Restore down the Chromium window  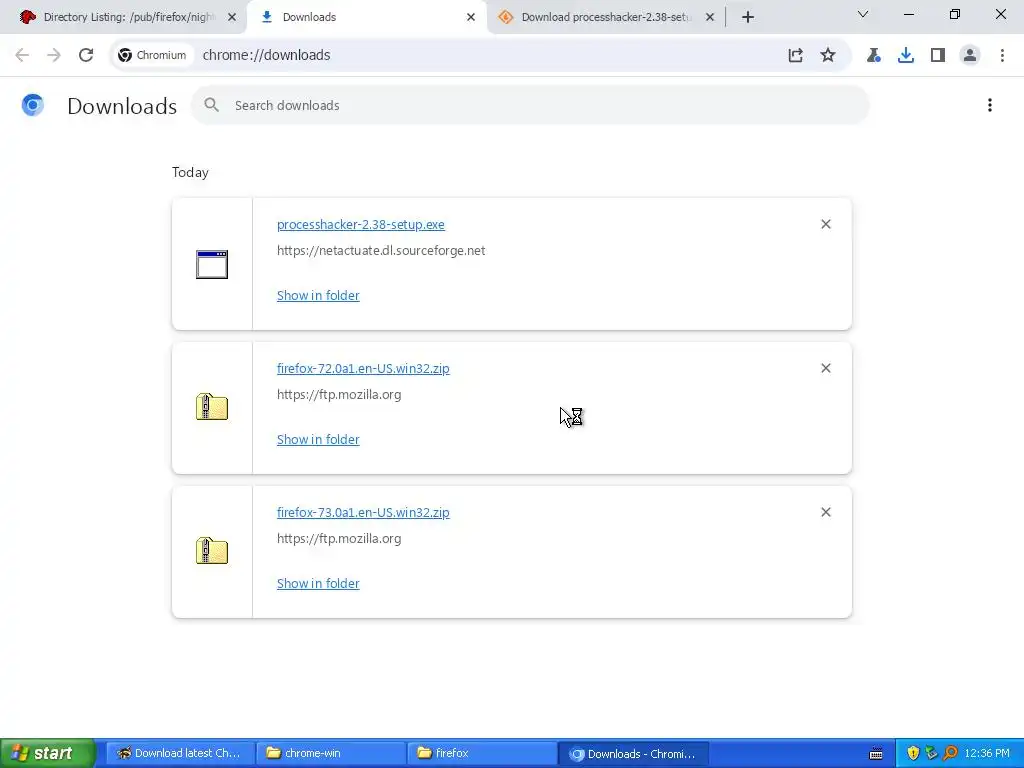[x=955, y=14]
